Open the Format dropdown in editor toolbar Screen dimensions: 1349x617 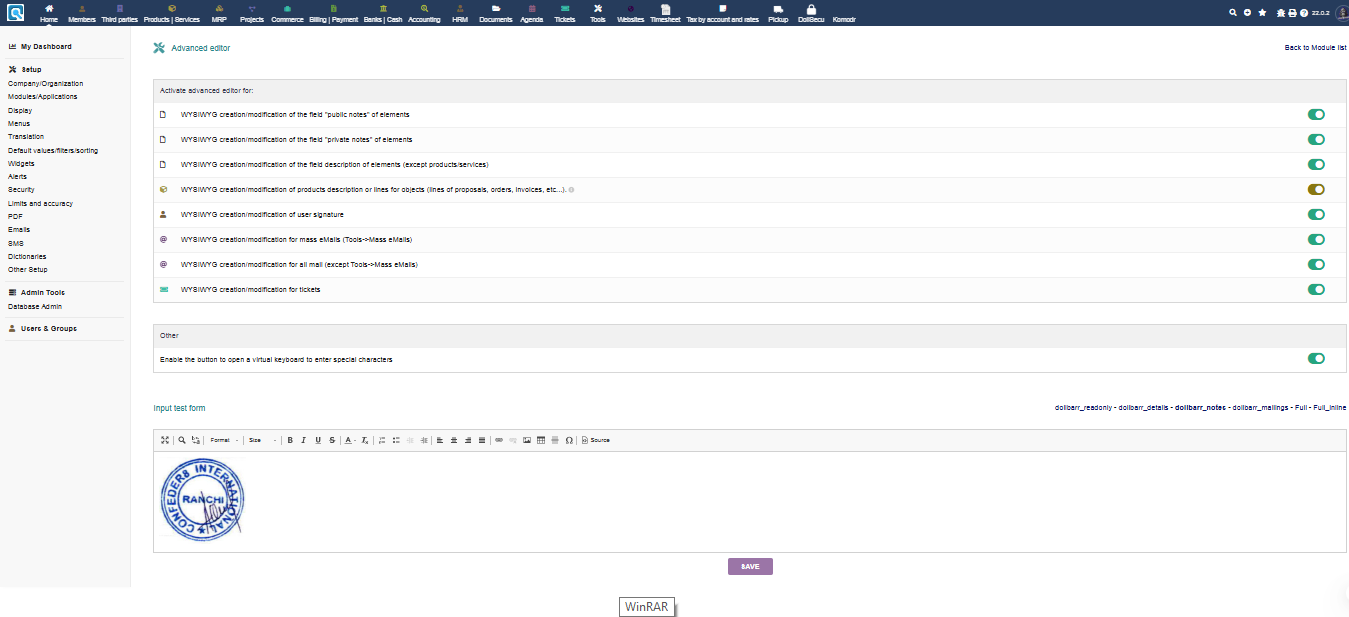224,440
